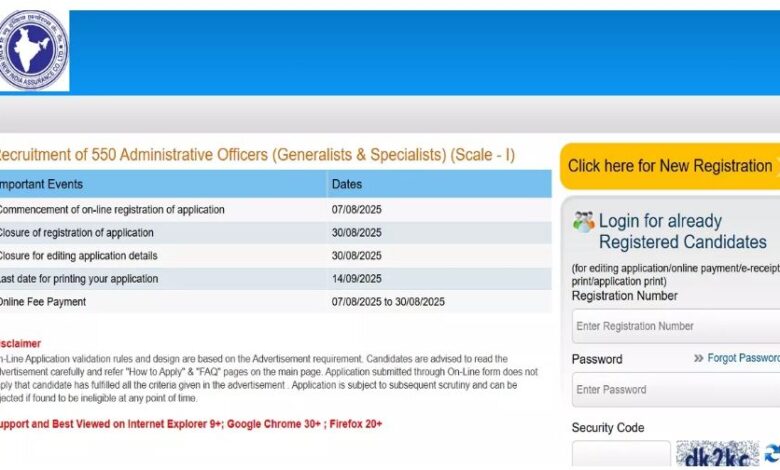Select the Last date for printing row
The height and width of the screenshot is (470, 780).
coord(276,279)
